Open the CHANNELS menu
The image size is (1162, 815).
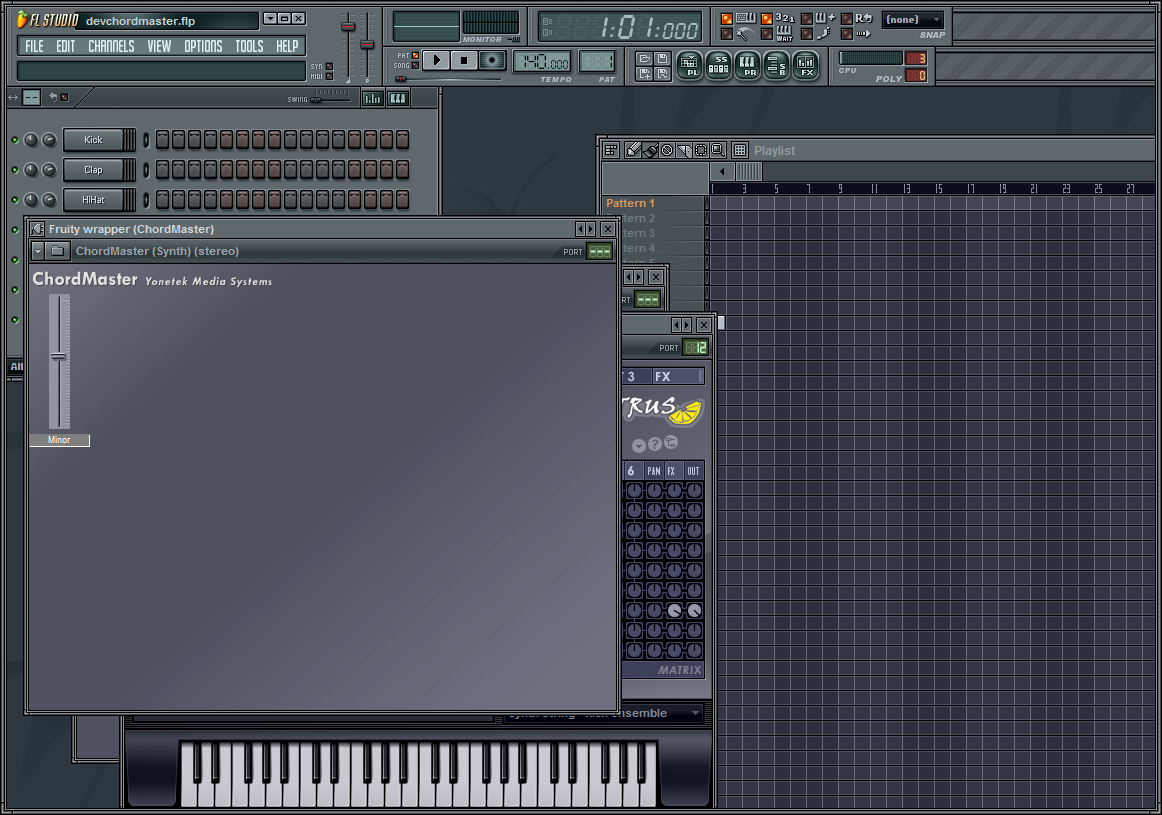click(111, 46)
